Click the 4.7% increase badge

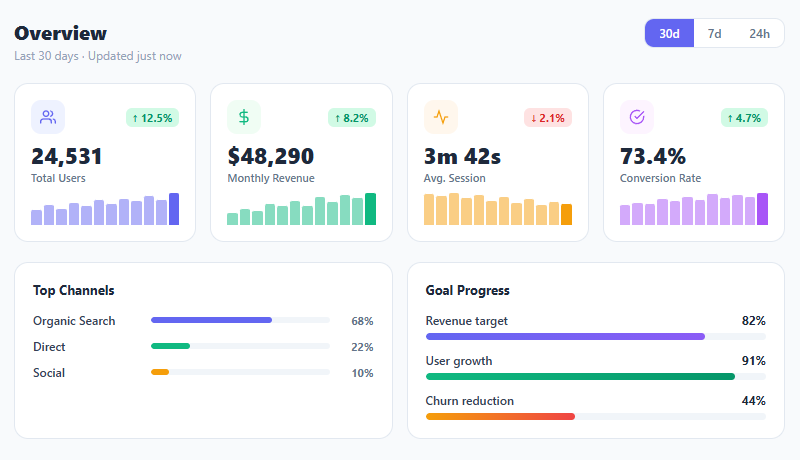pyautogui.click(x=744, y=118)
